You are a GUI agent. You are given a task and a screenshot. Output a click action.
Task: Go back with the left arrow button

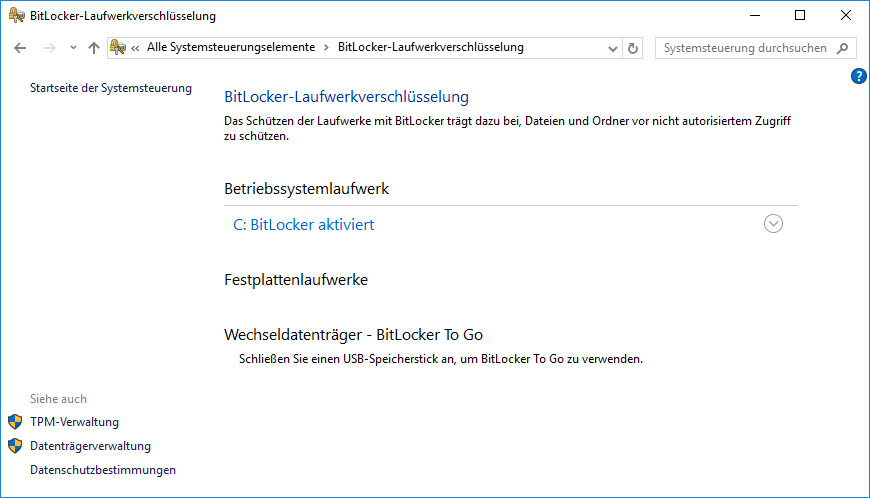(x=20, y=48)
